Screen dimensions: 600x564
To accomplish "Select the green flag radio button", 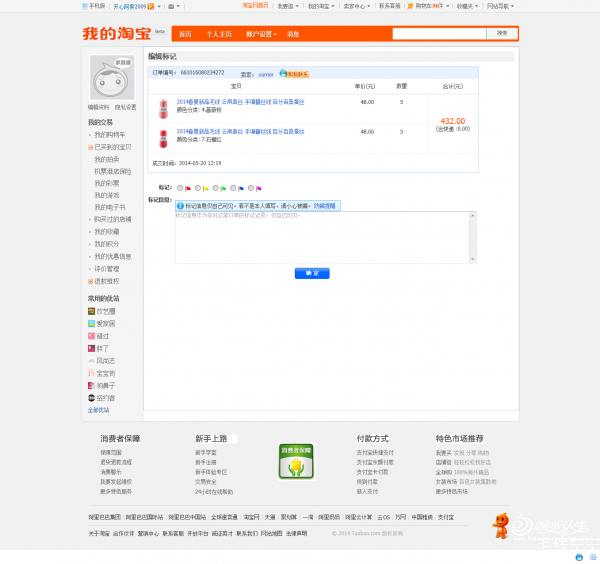I will point(215,188).
